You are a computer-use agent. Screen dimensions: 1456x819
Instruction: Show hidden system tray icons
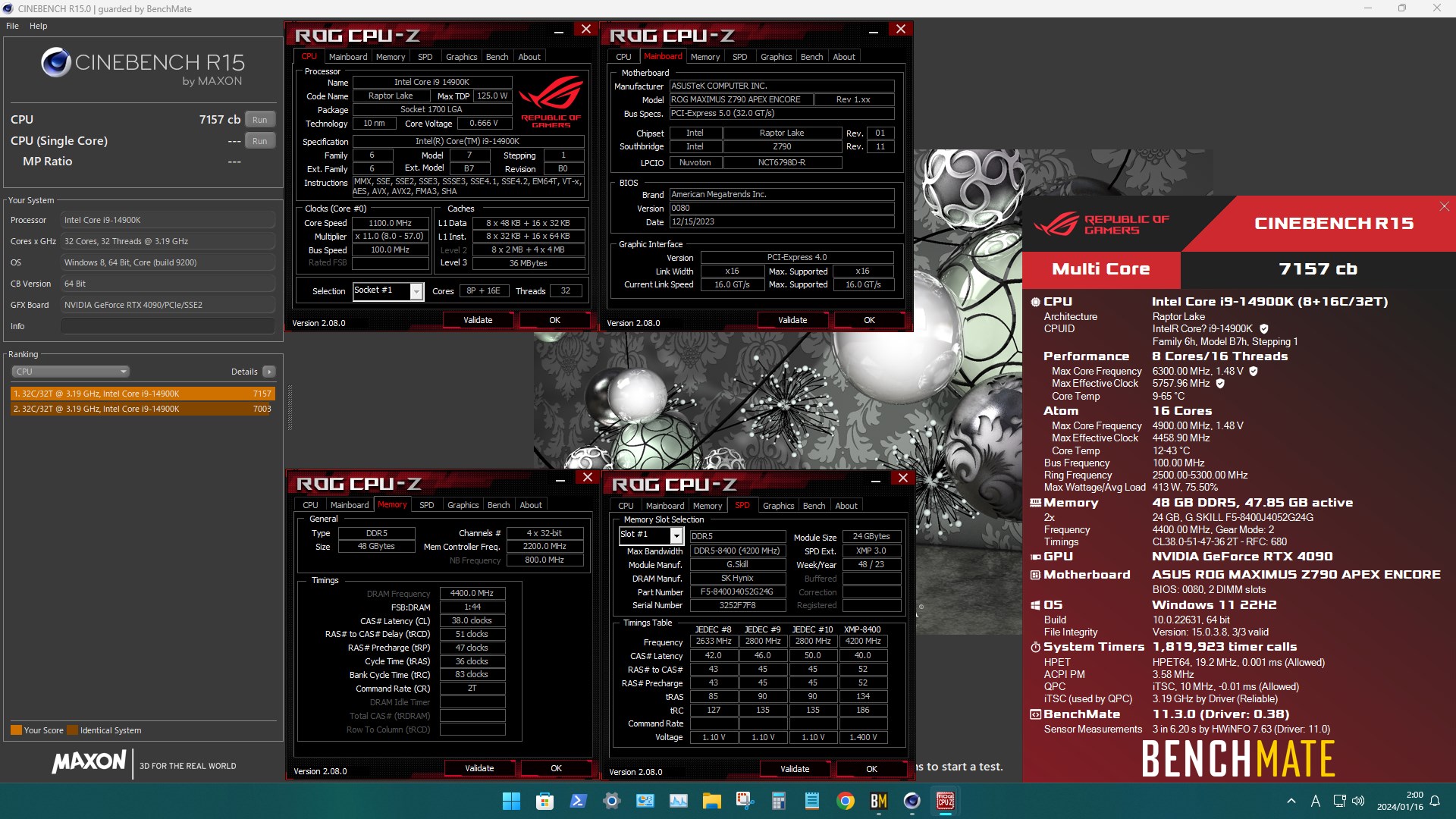coord(1291,801)
